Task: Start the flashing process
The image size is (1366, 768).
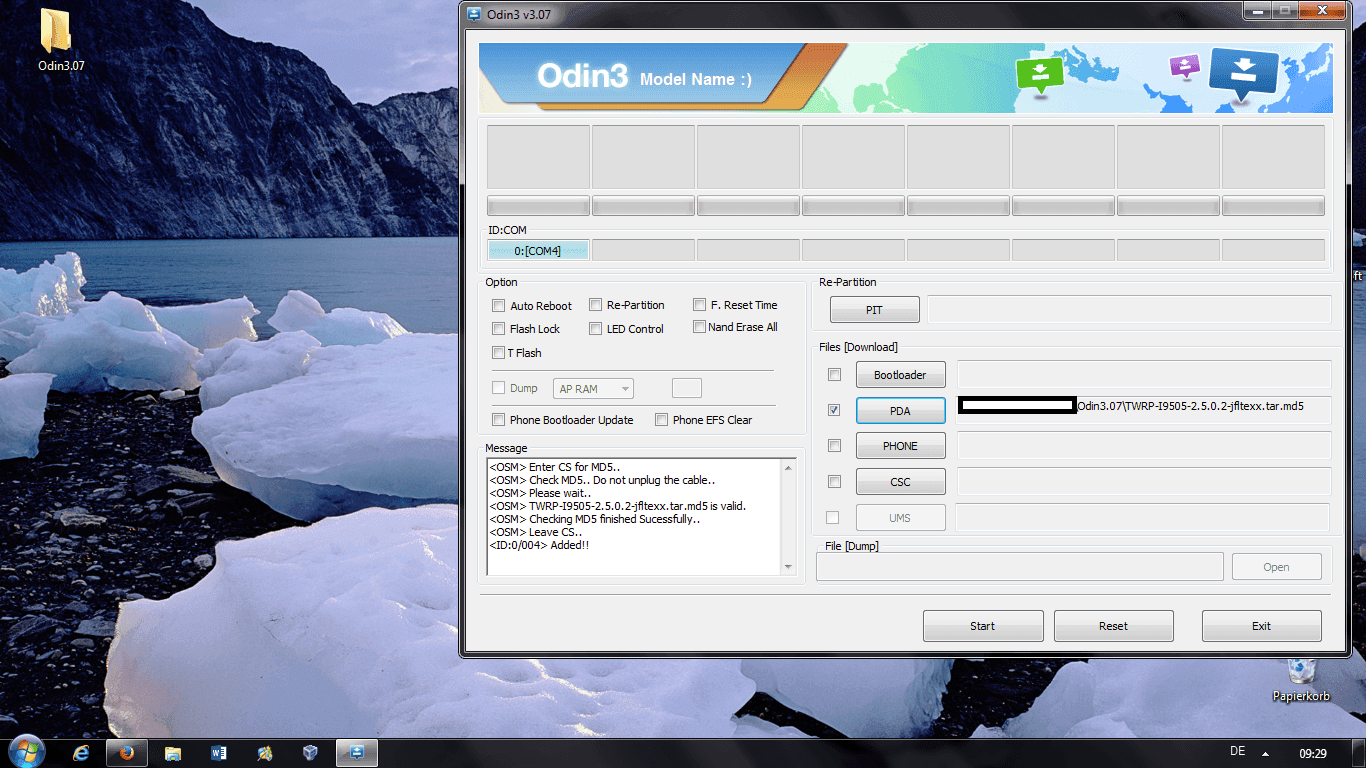Action: tap(983, 626)
